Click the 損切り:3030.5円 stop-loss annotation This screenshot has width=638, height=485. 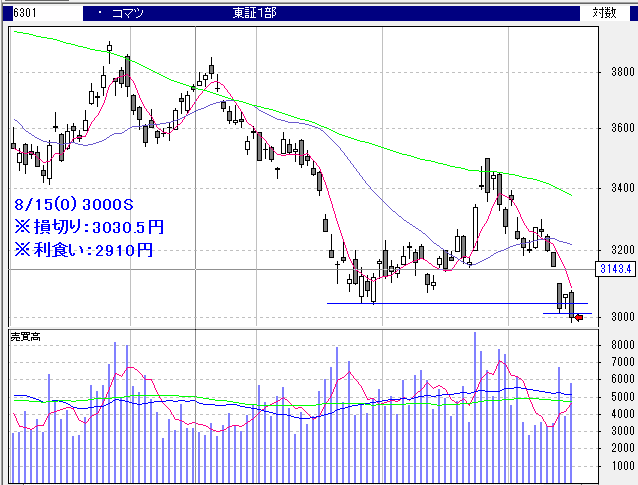tap(90, 226)
